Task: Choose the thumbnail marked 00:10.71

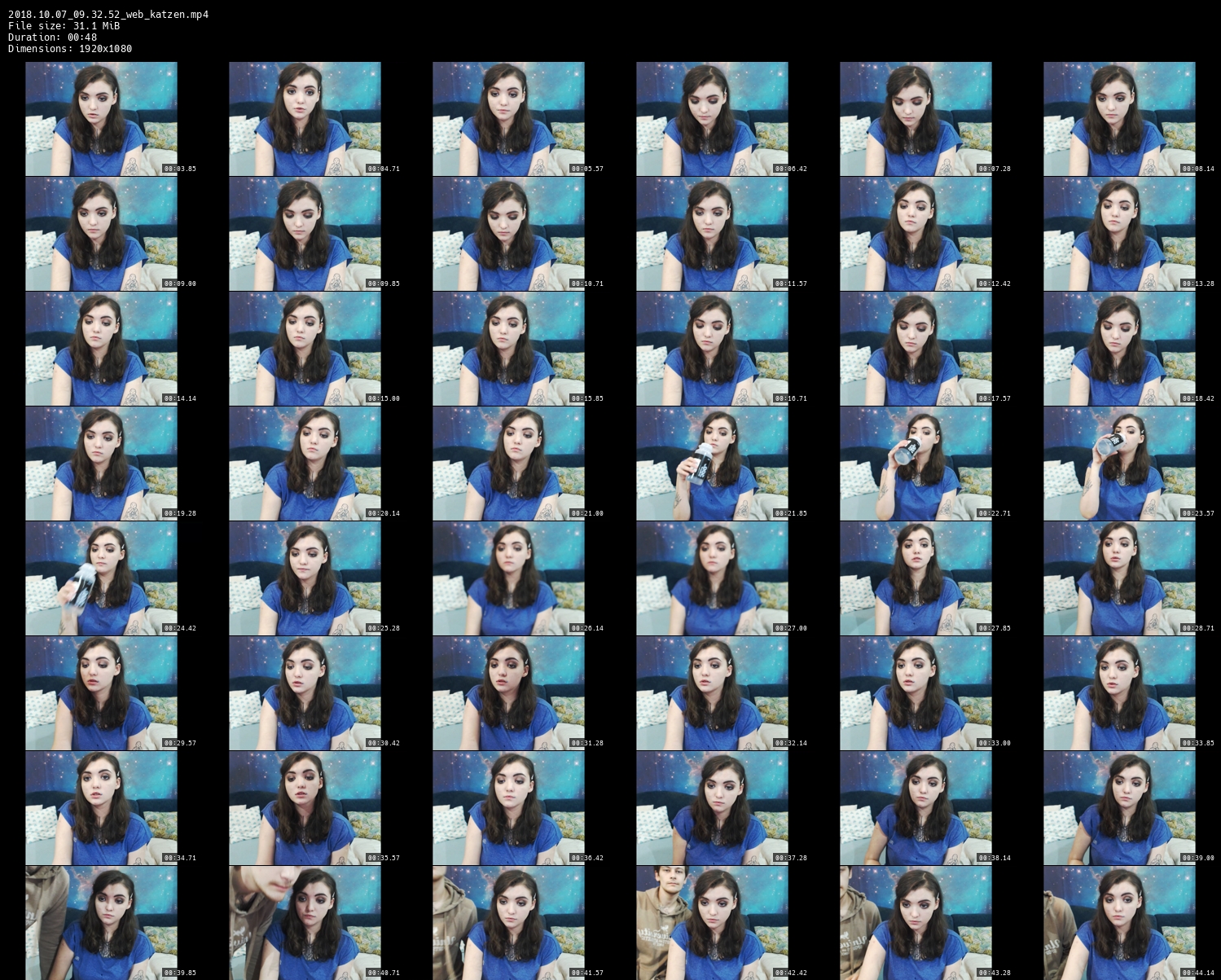Action: click(508, 234)
